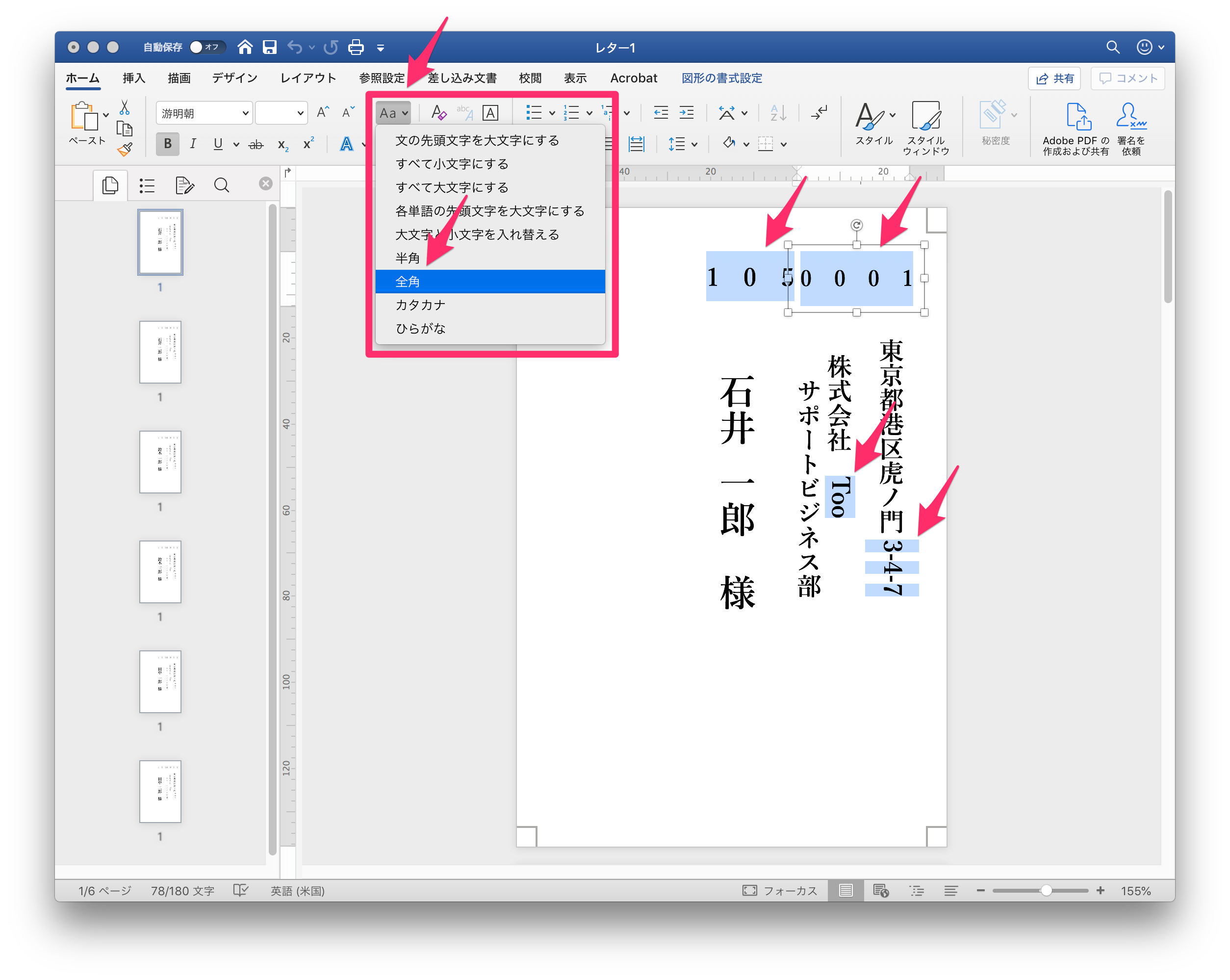Click the Home icon in title bar

click(x=245, y=47)
